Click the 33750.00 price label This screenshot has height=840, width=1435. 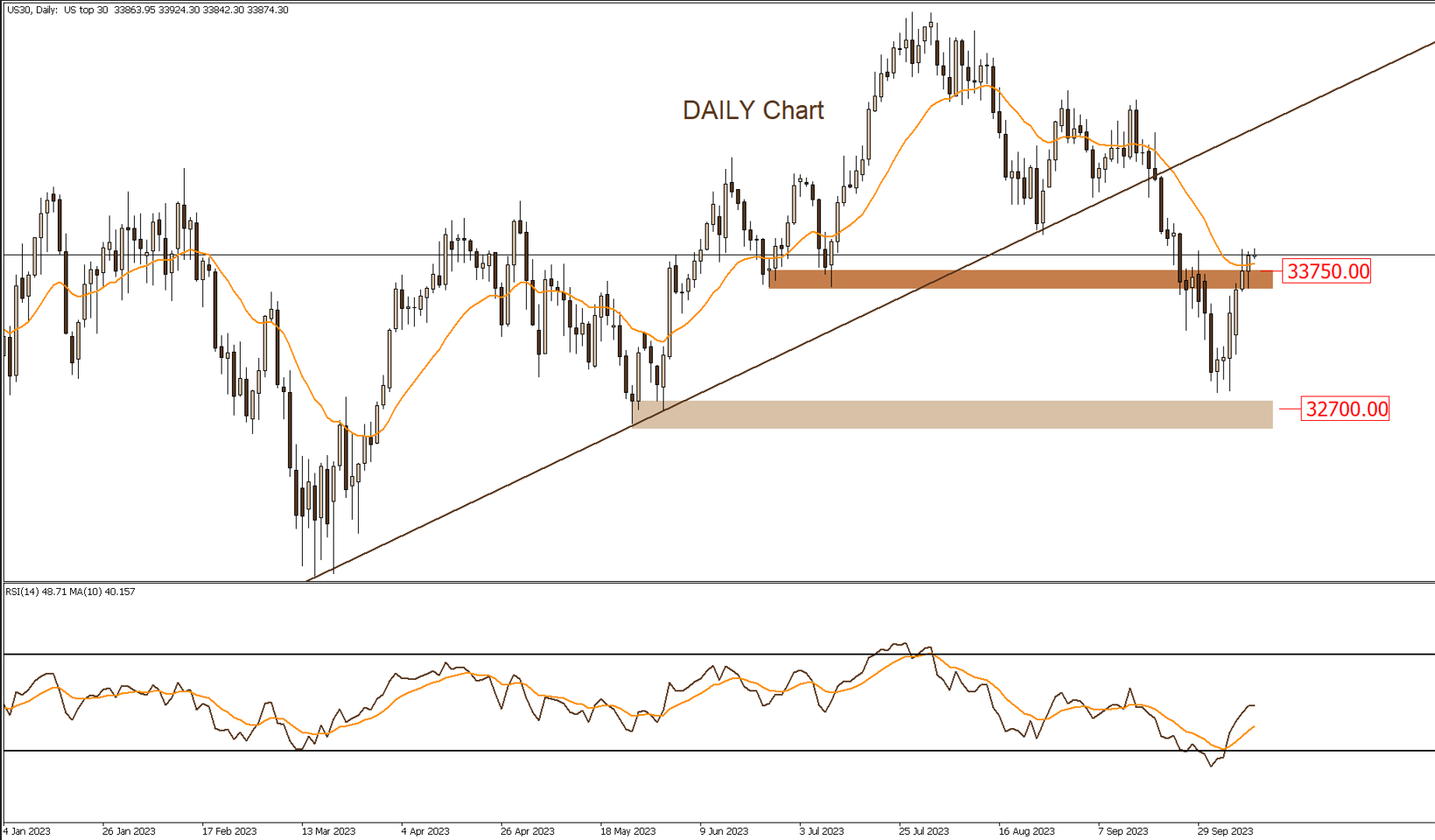coord(1327,271)
